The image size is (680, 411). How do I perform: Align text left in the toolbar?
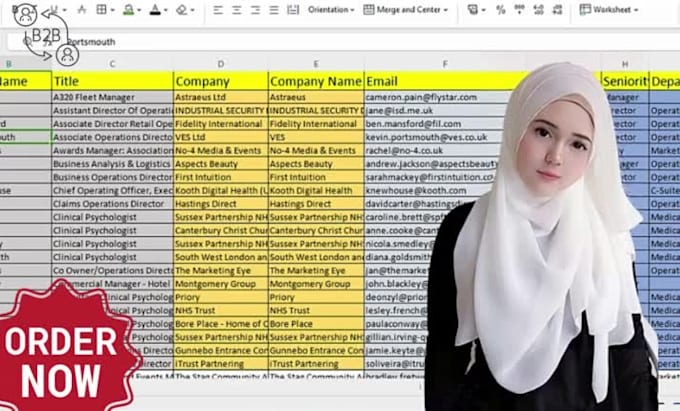pyautogui.click(x=218, y=10)
